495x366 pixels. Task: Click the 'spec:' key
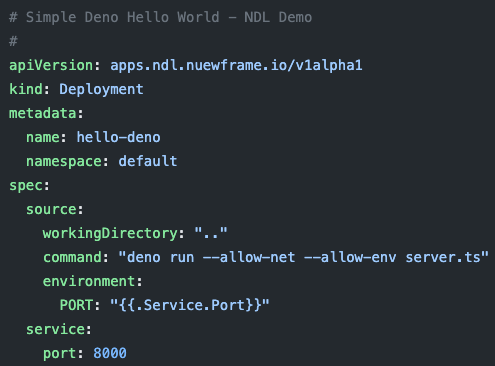[x=29, y=186]
